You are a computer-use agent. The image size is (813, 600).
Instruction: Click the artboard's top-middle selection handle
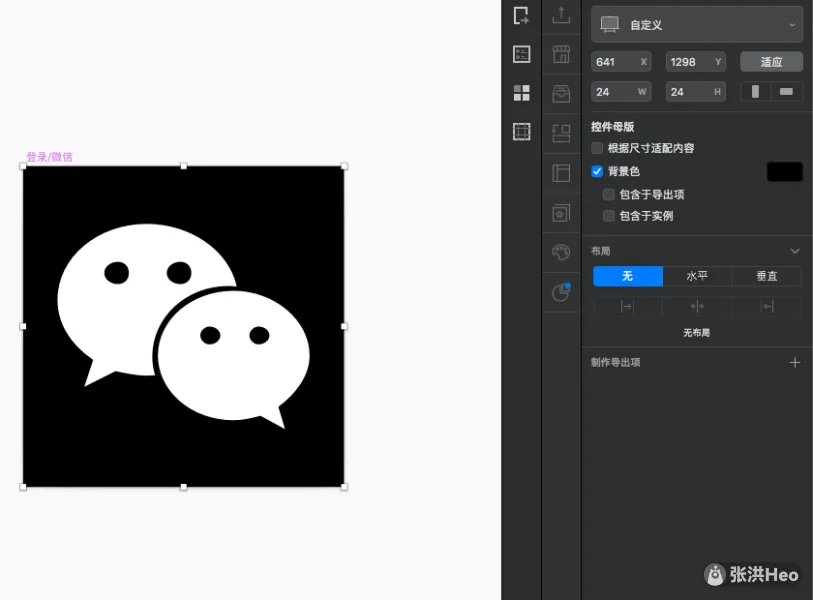pyautogui.click(x=184, y=166)
